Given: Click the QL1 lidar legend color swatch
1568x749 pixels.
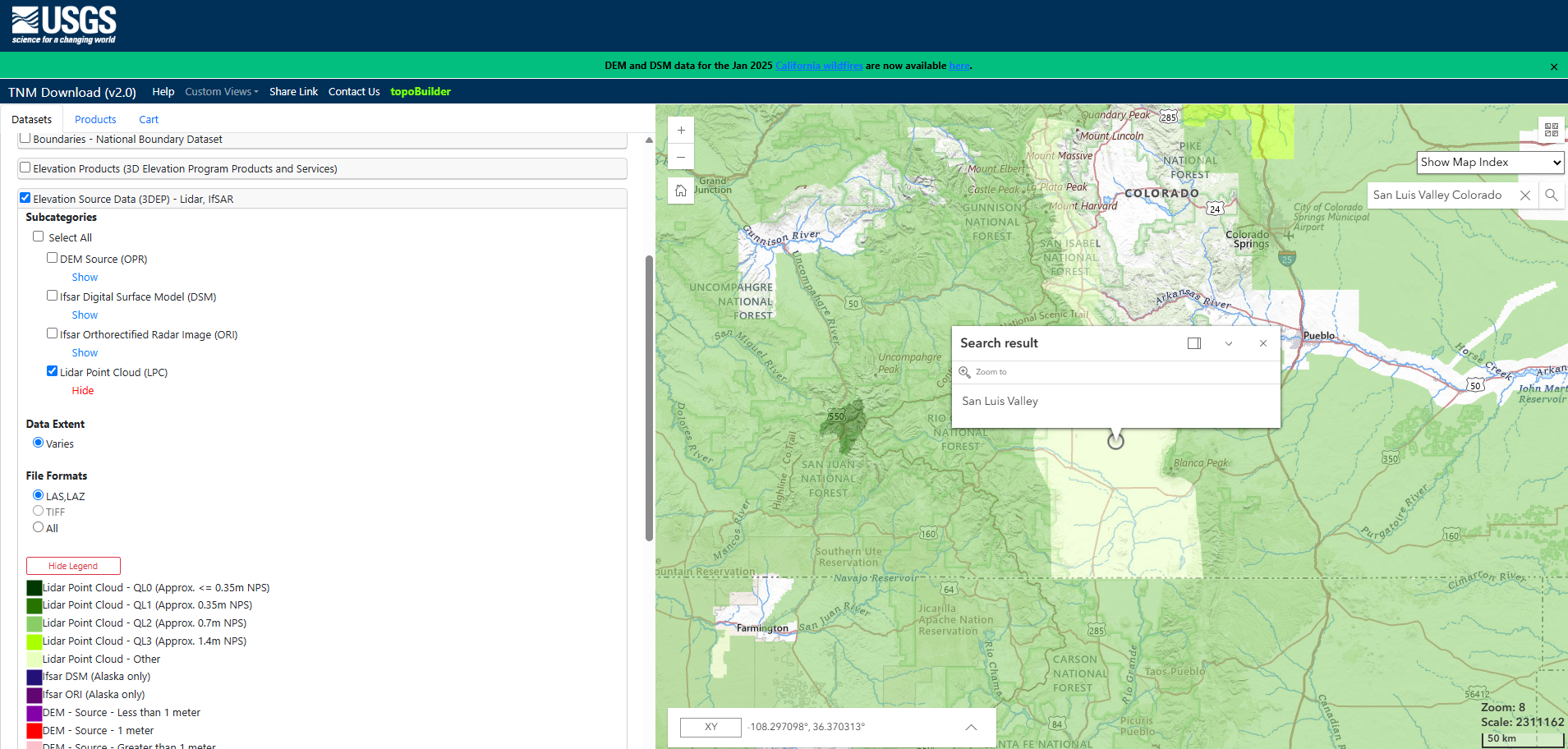Looking at the screenshot, I should click(34, 605).
